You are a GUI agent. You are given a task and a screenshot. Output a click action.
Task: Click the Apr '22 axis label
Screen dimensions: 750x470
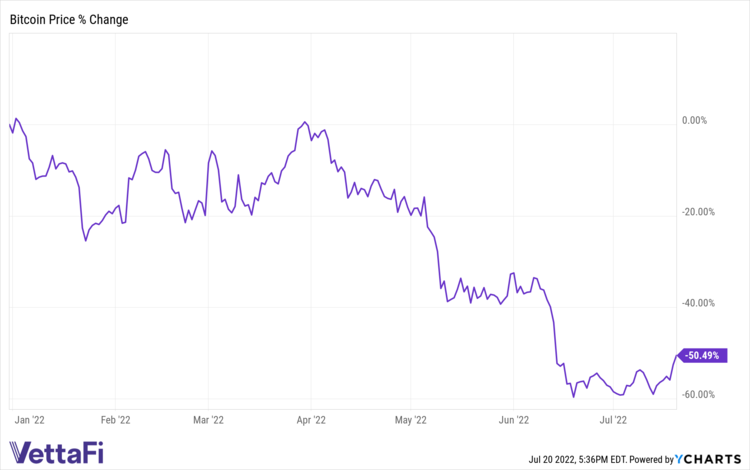click(x=313, y=421)
